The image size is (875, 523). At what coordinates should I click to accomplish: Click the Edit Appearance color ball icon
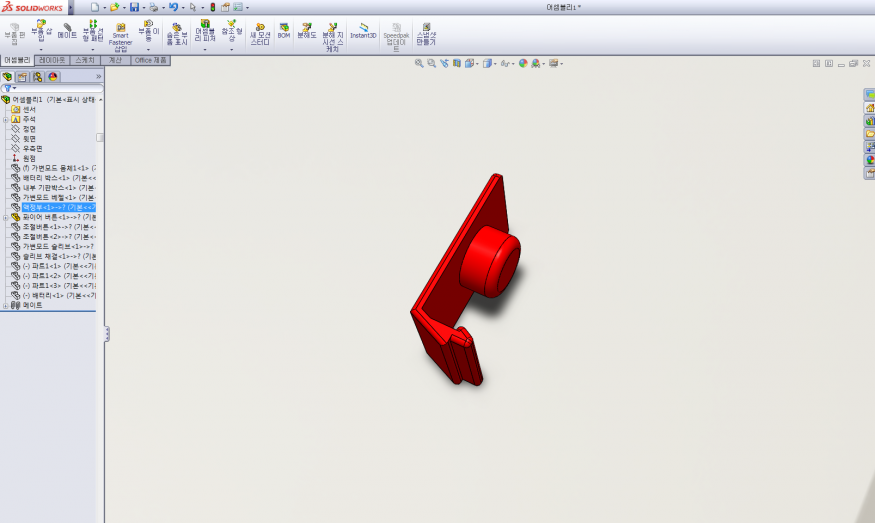point(523,63)
